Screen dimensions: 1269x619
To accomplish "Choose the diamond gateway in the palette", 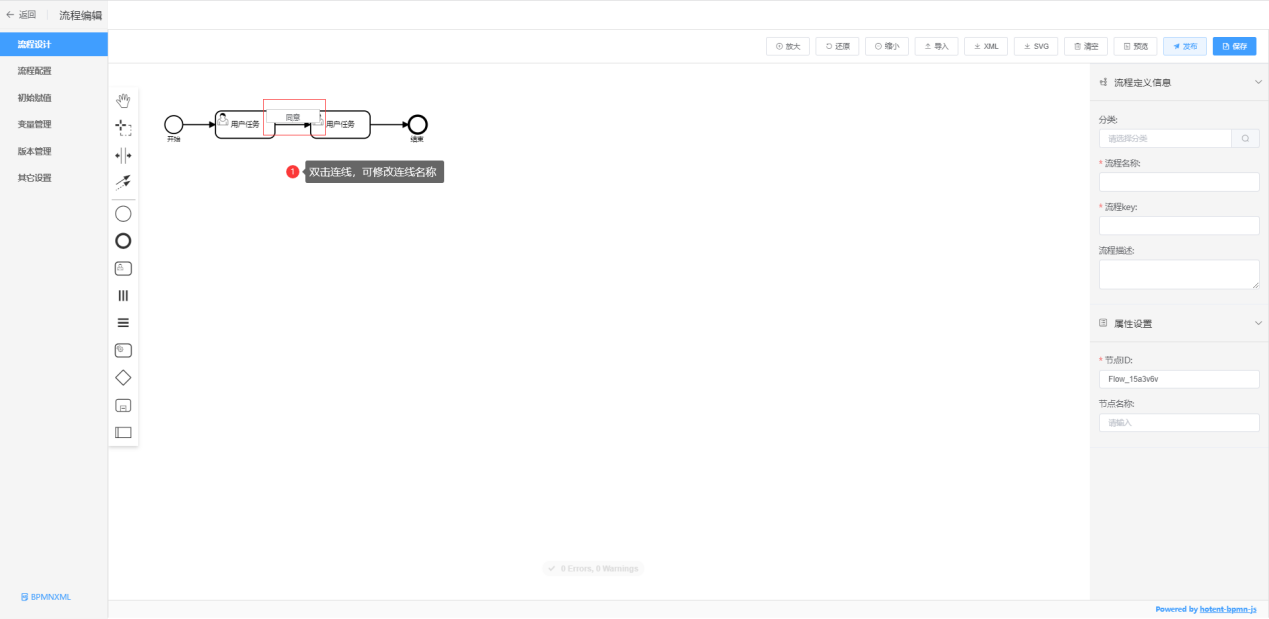I will tap(123, 378).
